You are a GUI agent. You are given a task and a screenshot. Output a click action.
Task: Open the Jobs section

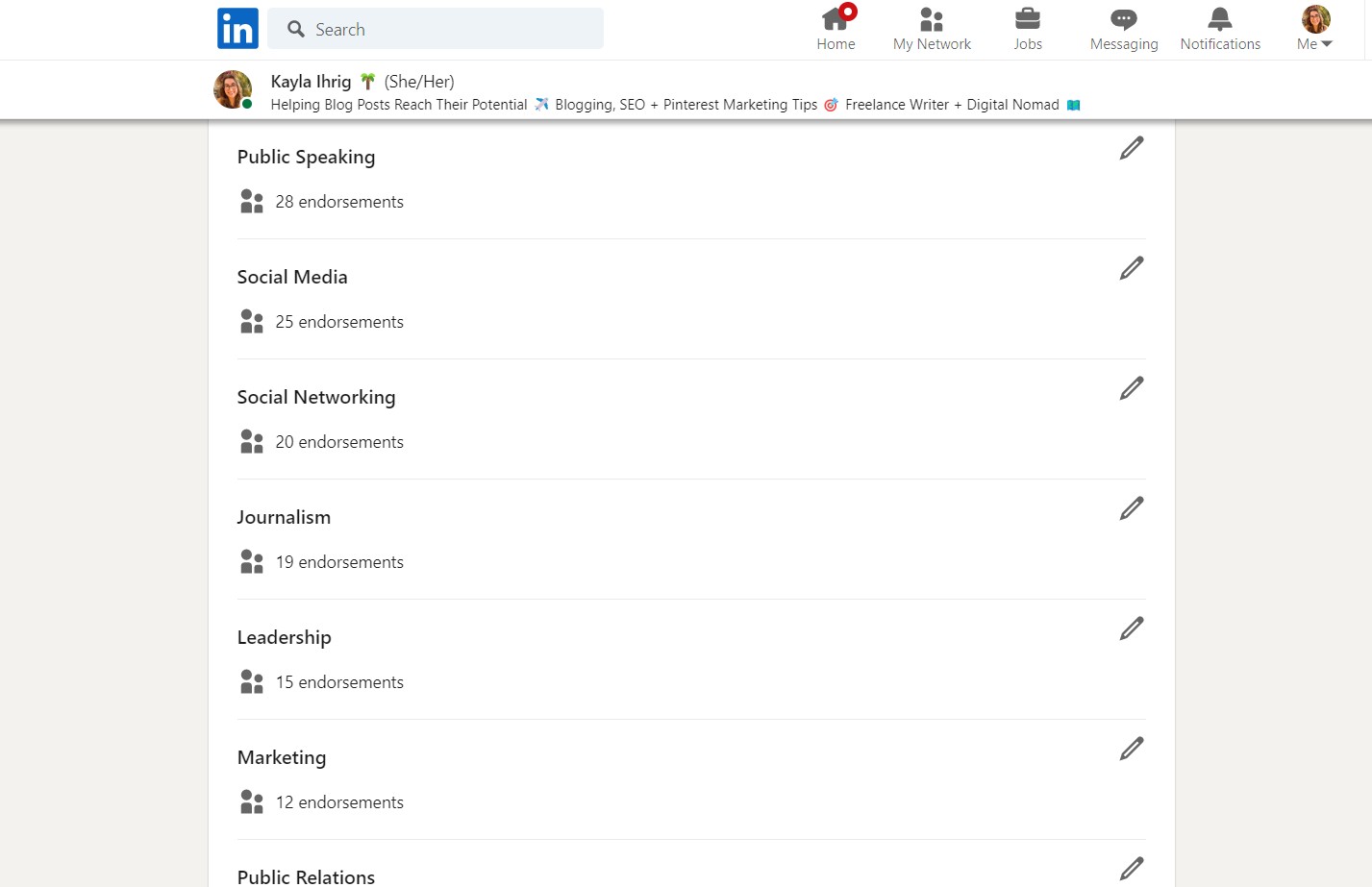point(1028,30)
